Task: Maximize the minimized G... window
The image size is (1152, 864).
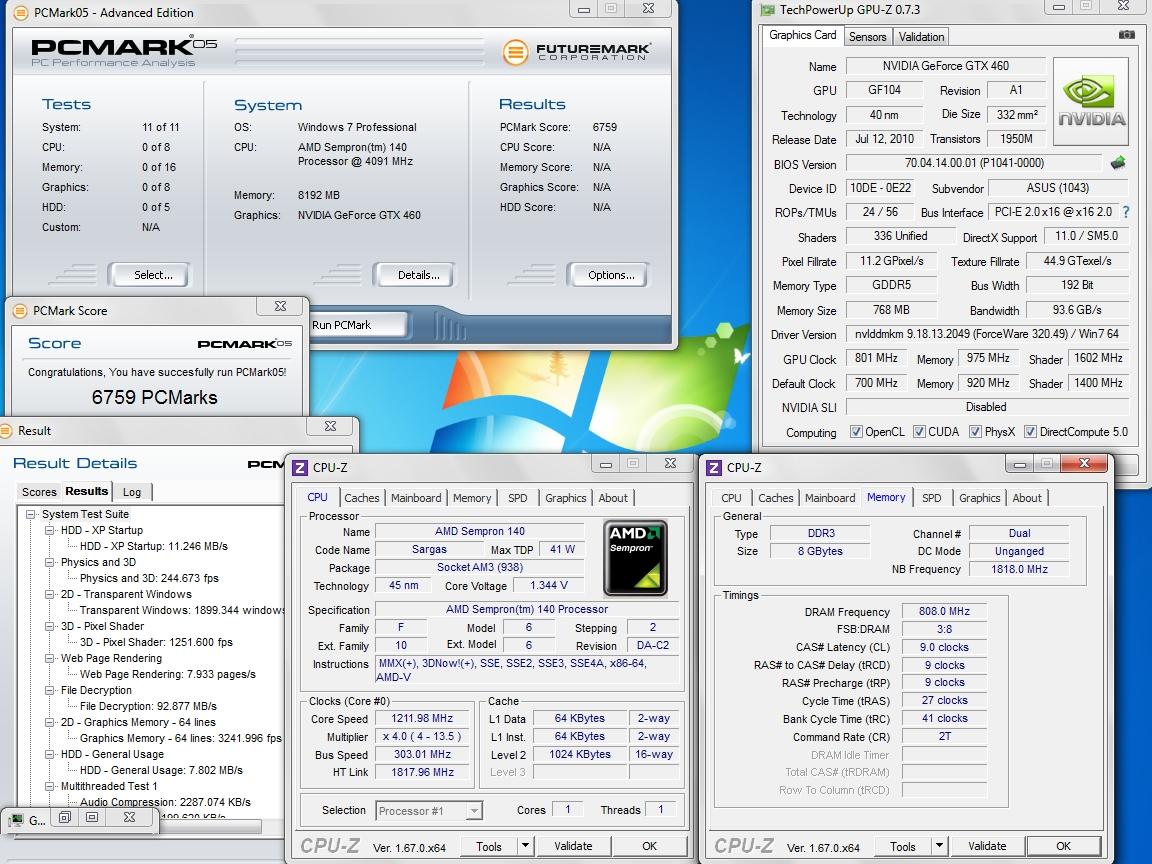Action: coord(92,817)
